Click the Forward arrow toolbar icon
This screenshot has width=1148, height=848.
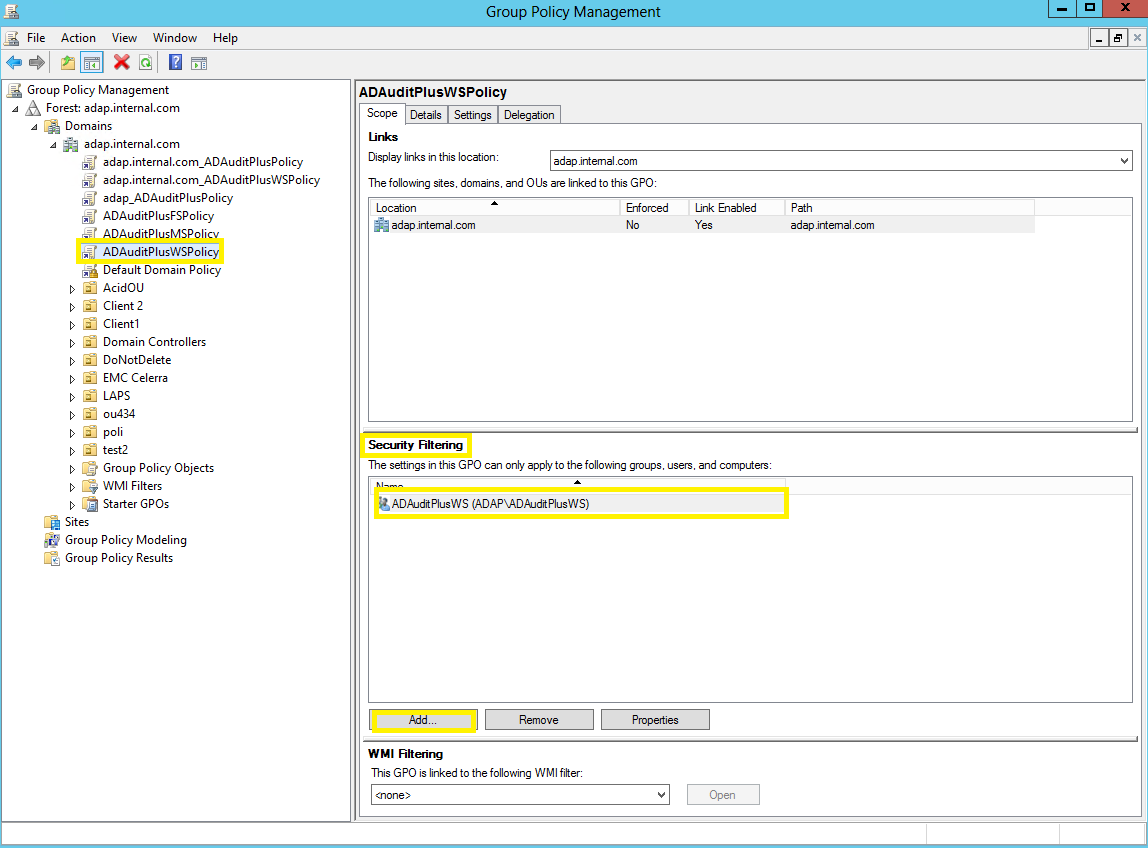tap(37, 63)
